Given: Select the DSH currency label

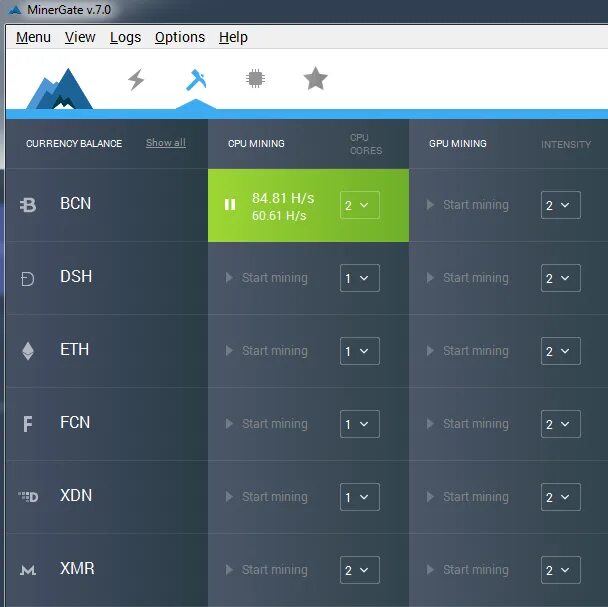Looking at the screenshot, I should [x=76, y=277].
